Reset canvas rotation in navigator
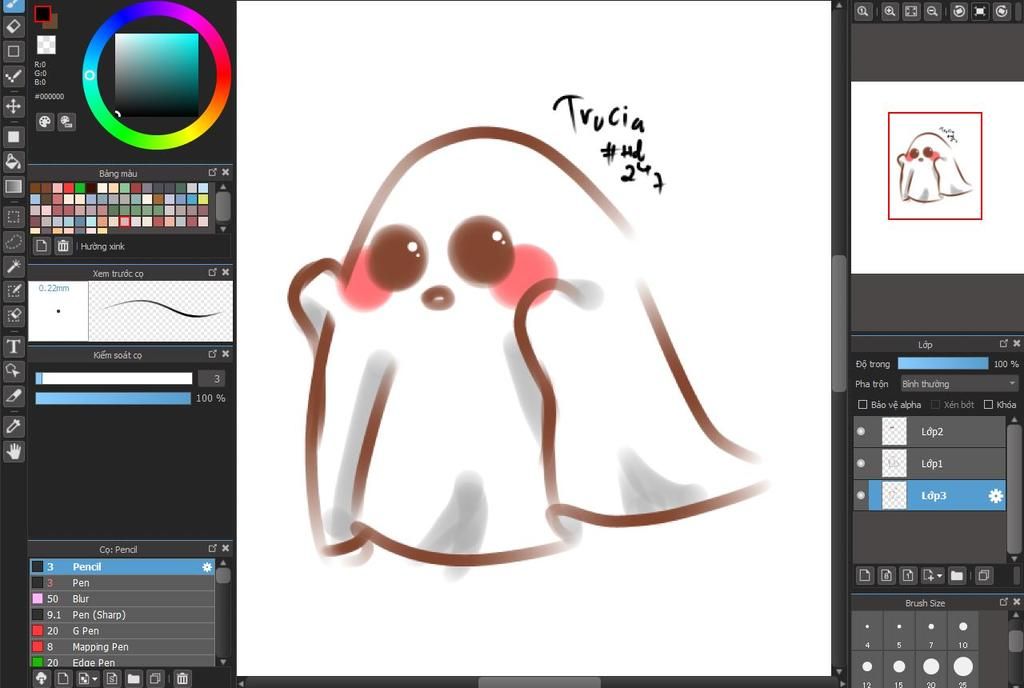 980,11
